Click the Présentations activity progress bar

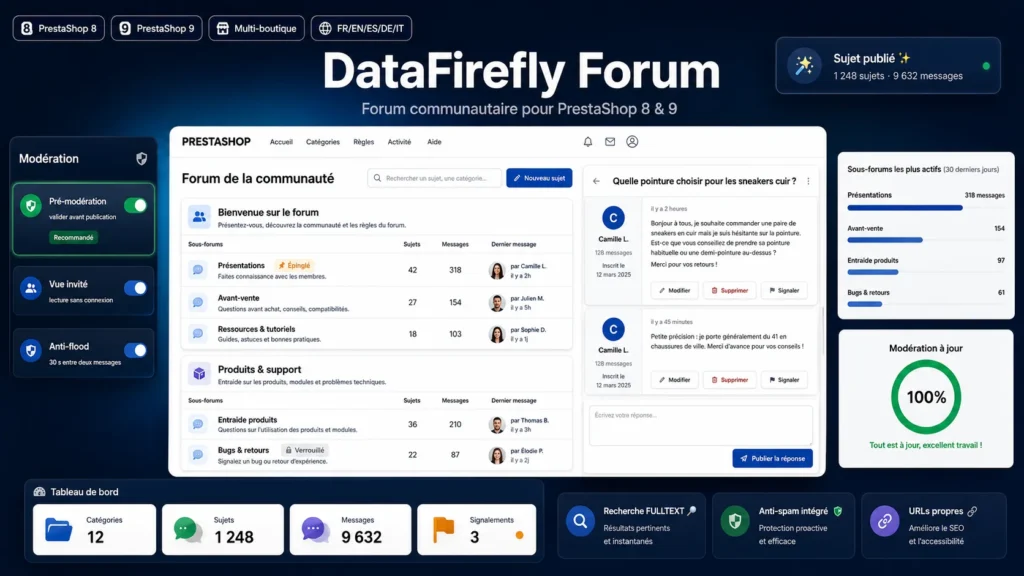(926, 208)
